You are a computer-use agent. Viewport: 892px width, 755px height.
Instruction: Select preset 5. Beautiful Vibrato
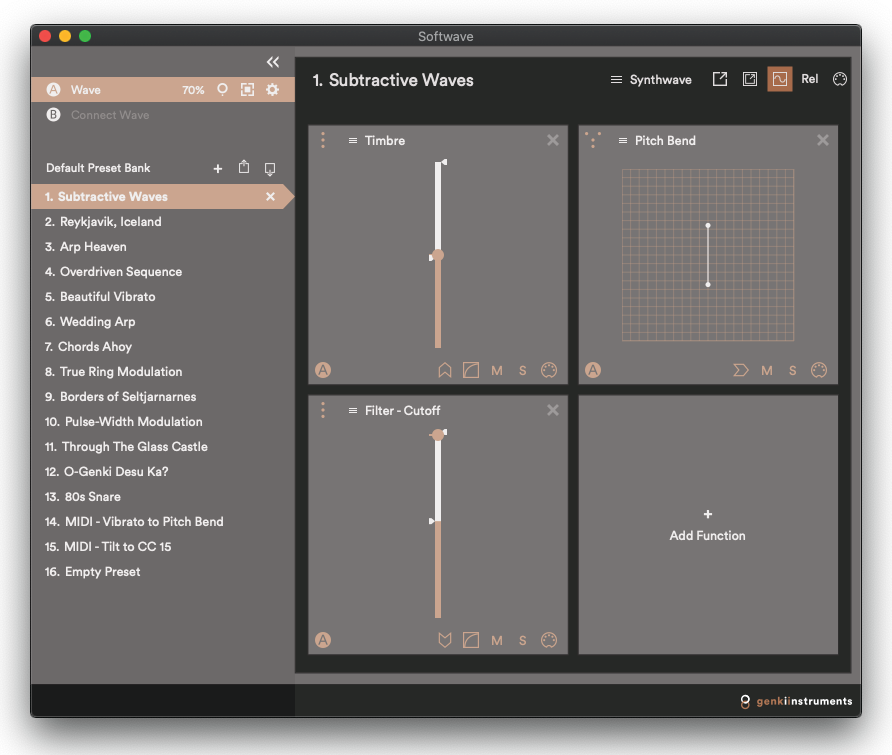pyautogui.click(x=163, y=297)
